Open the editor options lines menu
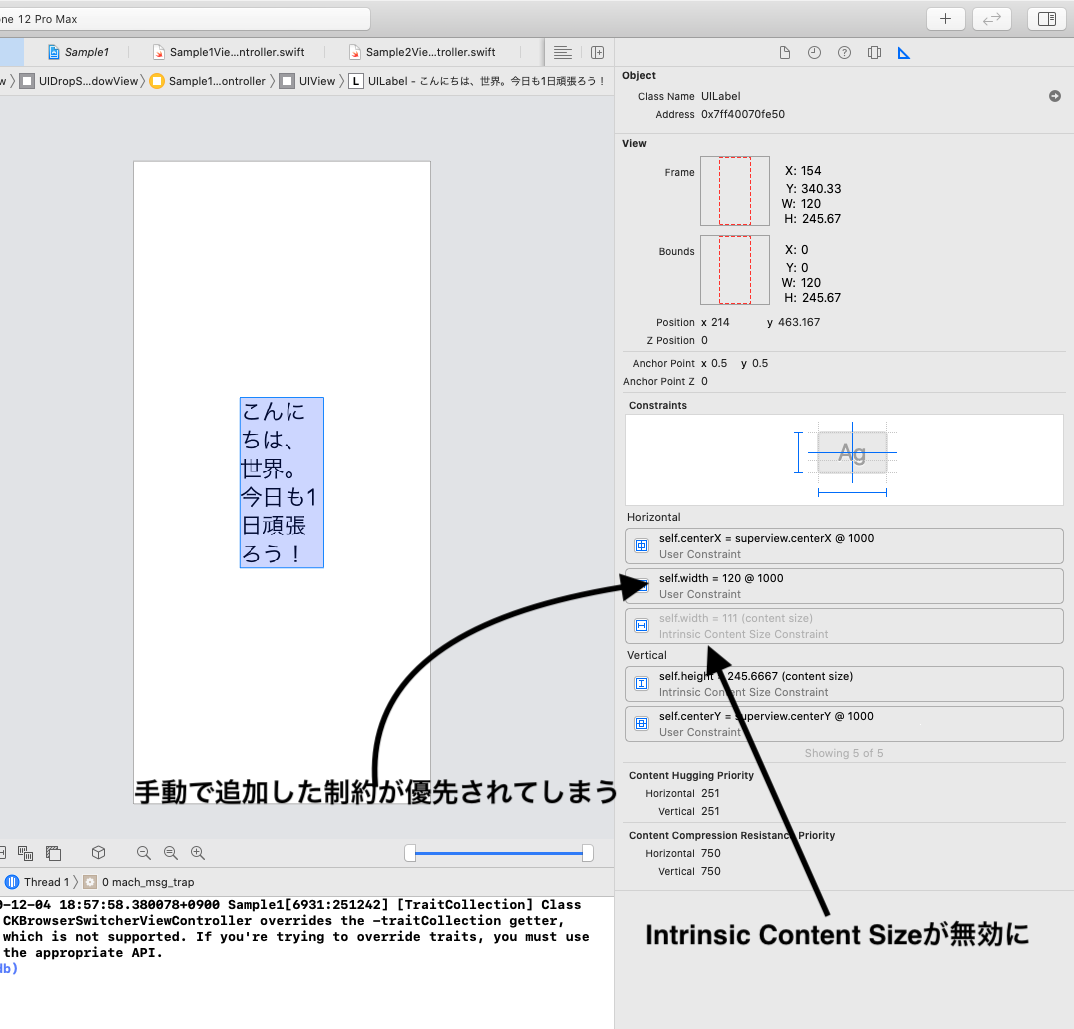 pyautogui.click(x=562, y=53)
